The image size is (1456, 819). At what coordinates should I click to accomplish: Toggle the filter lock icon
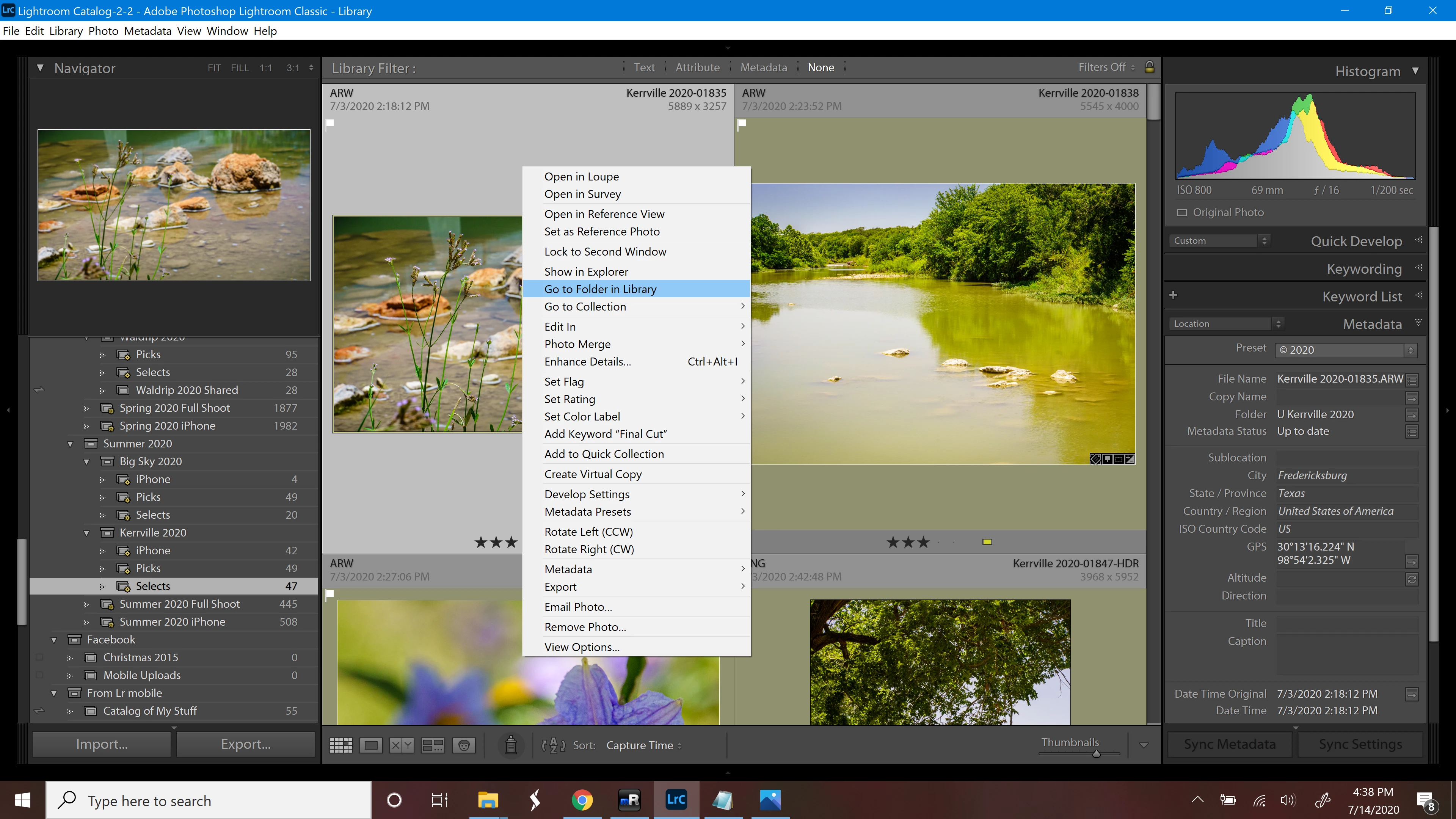(x=1149, y=67)
